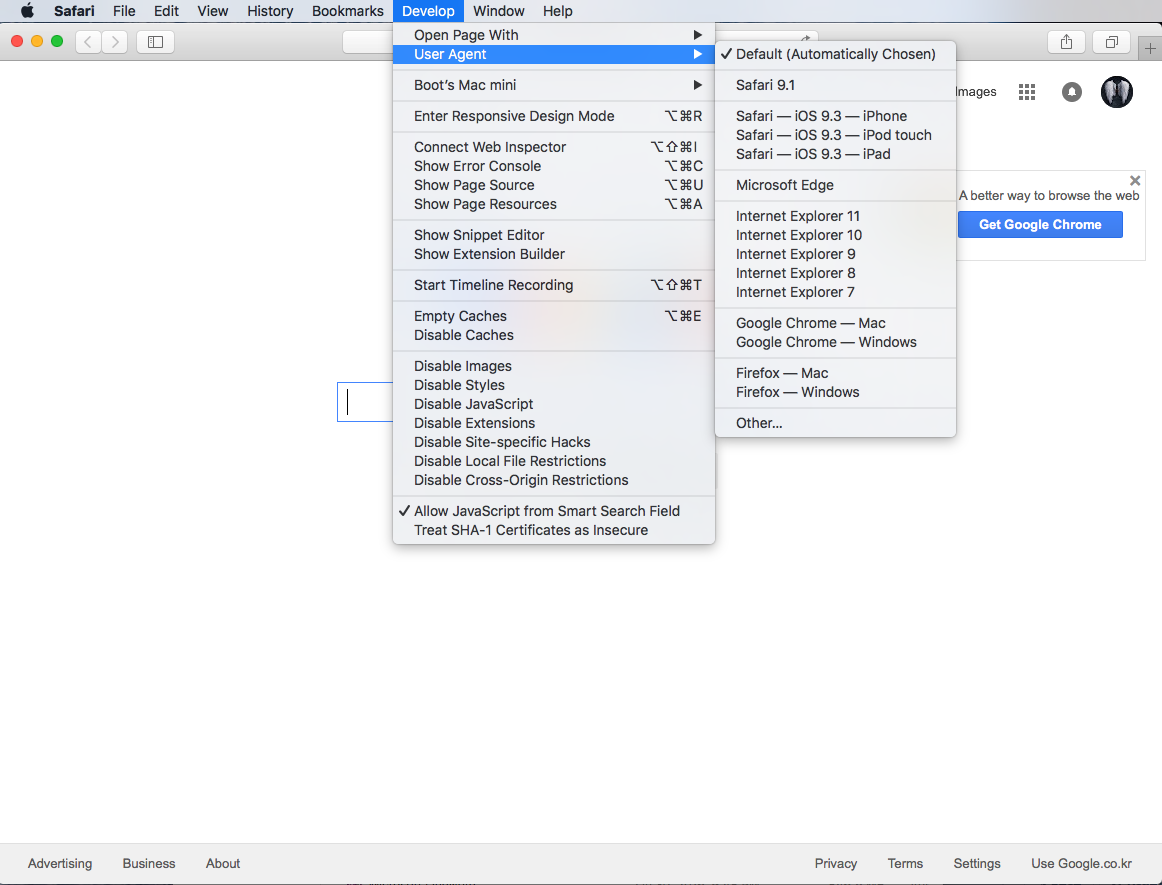This screenshot has height=885, width=1162.
Task: Toggle Treat SHA-1 Certificates as Insecure
Action: pyautogui.click(x=554, y=530)
